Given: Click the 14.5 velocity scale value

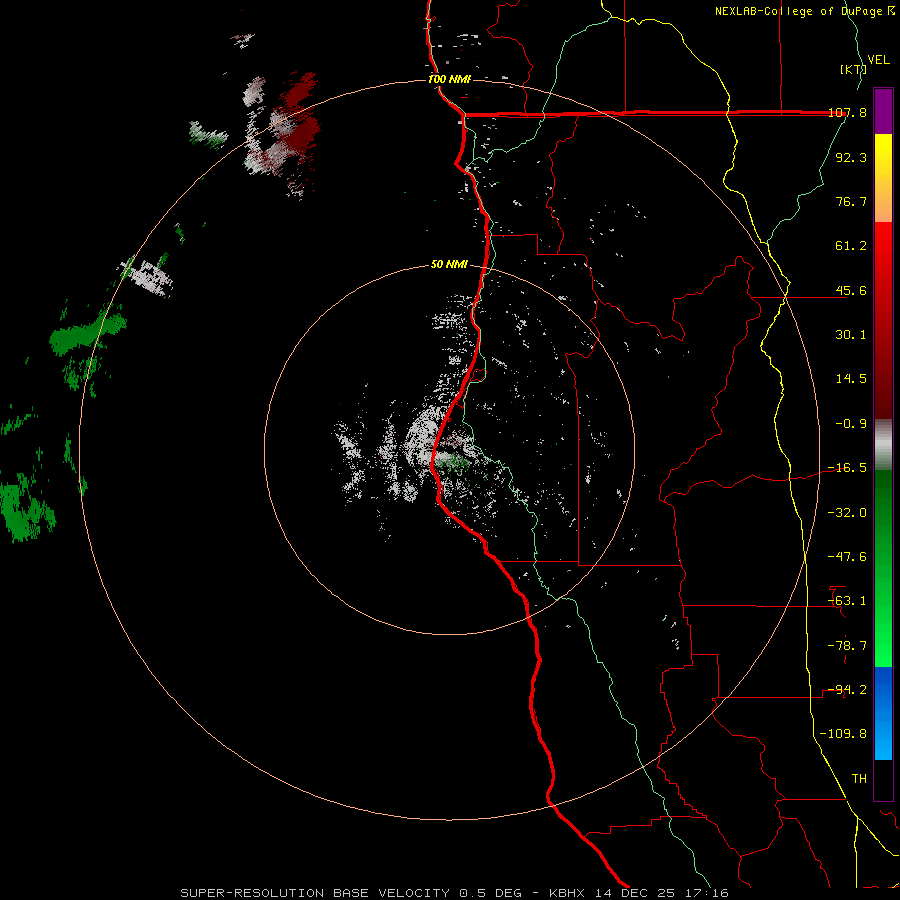Looking at the screenshot, I should pos(851,379).
